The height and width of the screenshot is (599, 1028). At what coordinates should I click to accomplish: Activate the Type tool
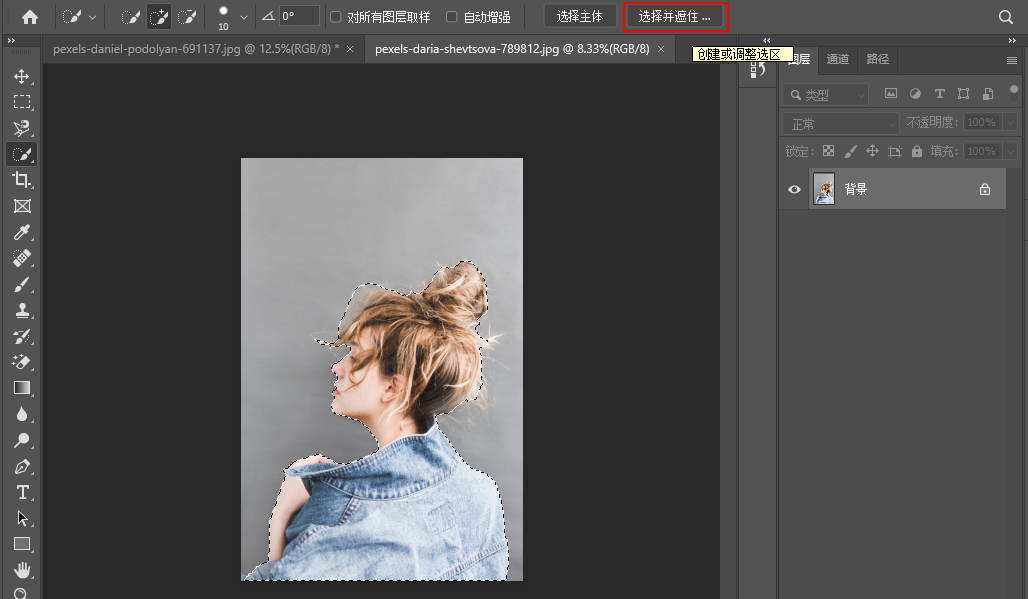point(22,493)
